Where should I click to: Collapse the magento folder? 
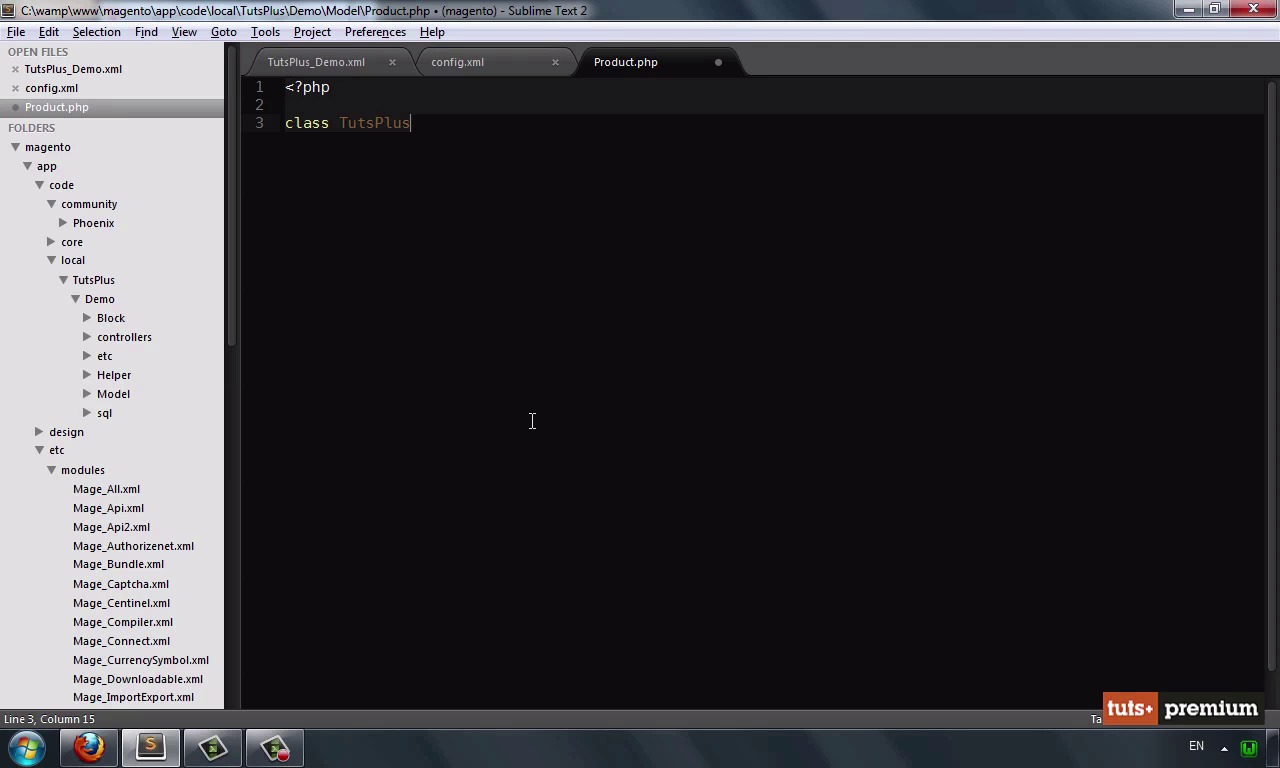(15, 147)
